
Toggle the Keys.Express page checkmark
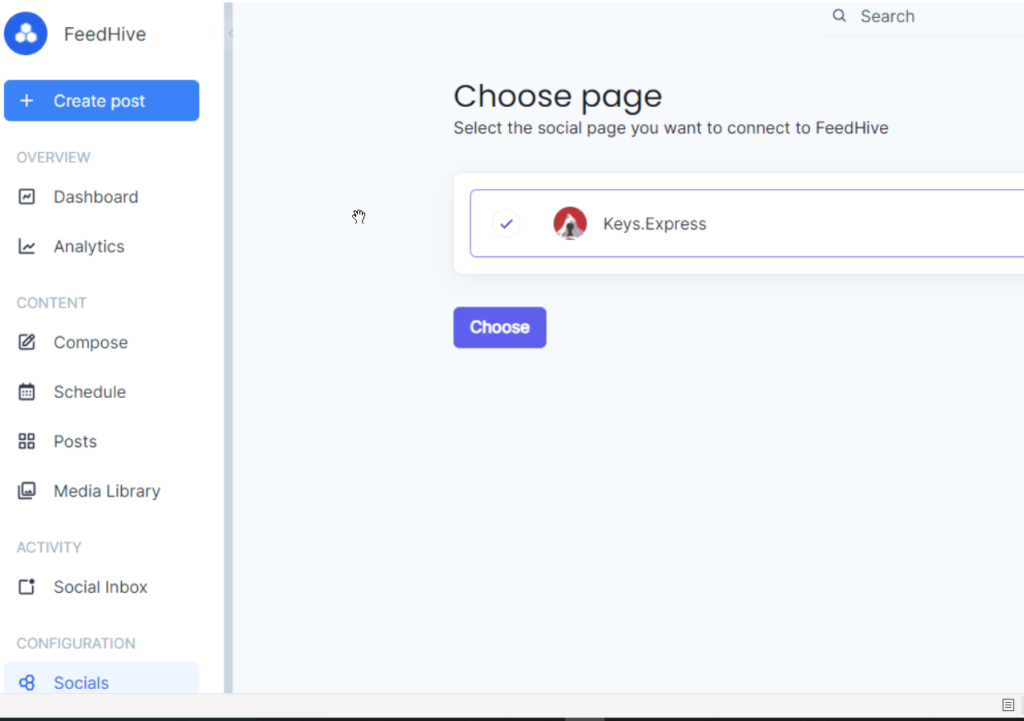coord(506,224)
